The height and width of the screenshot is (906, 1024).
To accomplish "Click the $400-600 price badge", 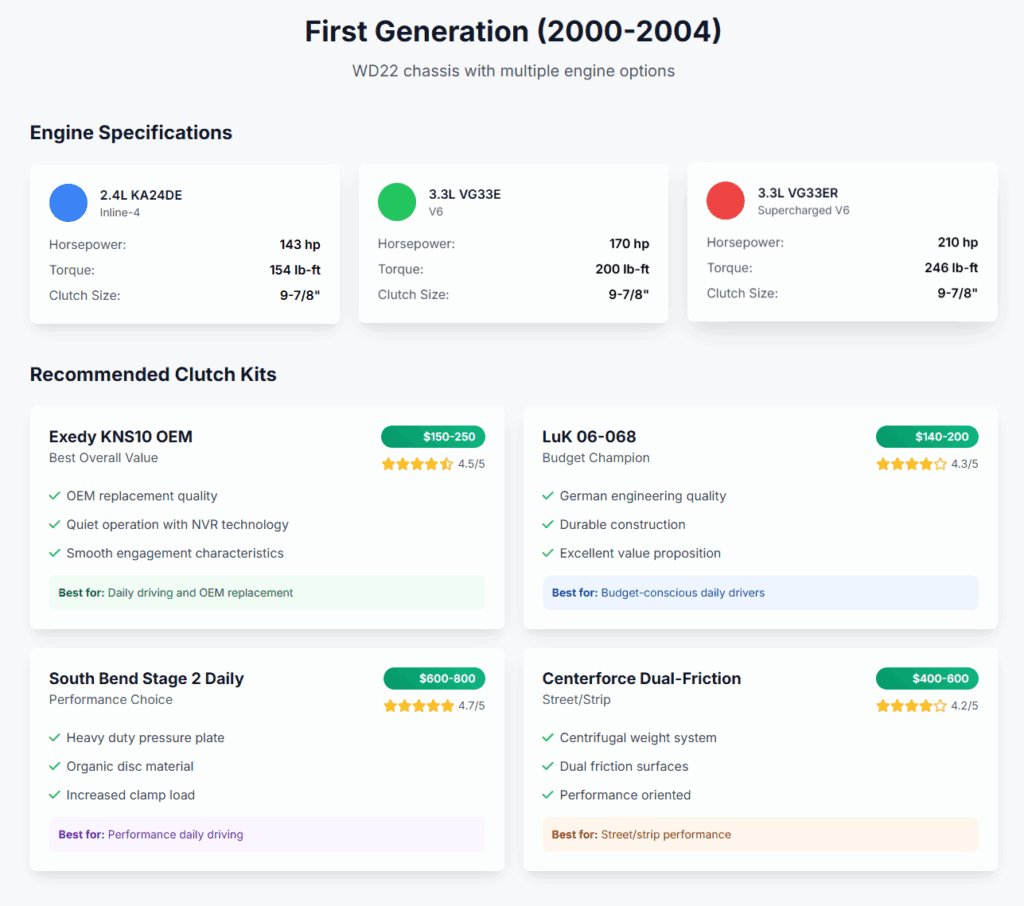I will click(927, 678).
